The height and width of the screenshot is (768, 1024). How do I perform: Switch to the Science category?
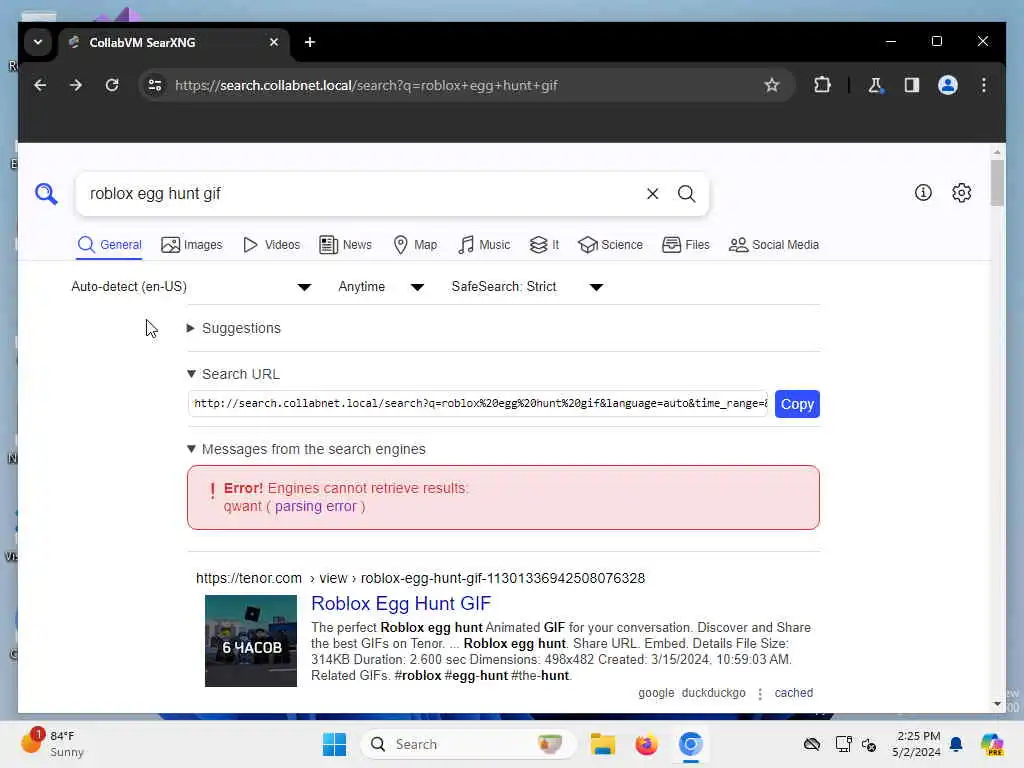(610, 245)
